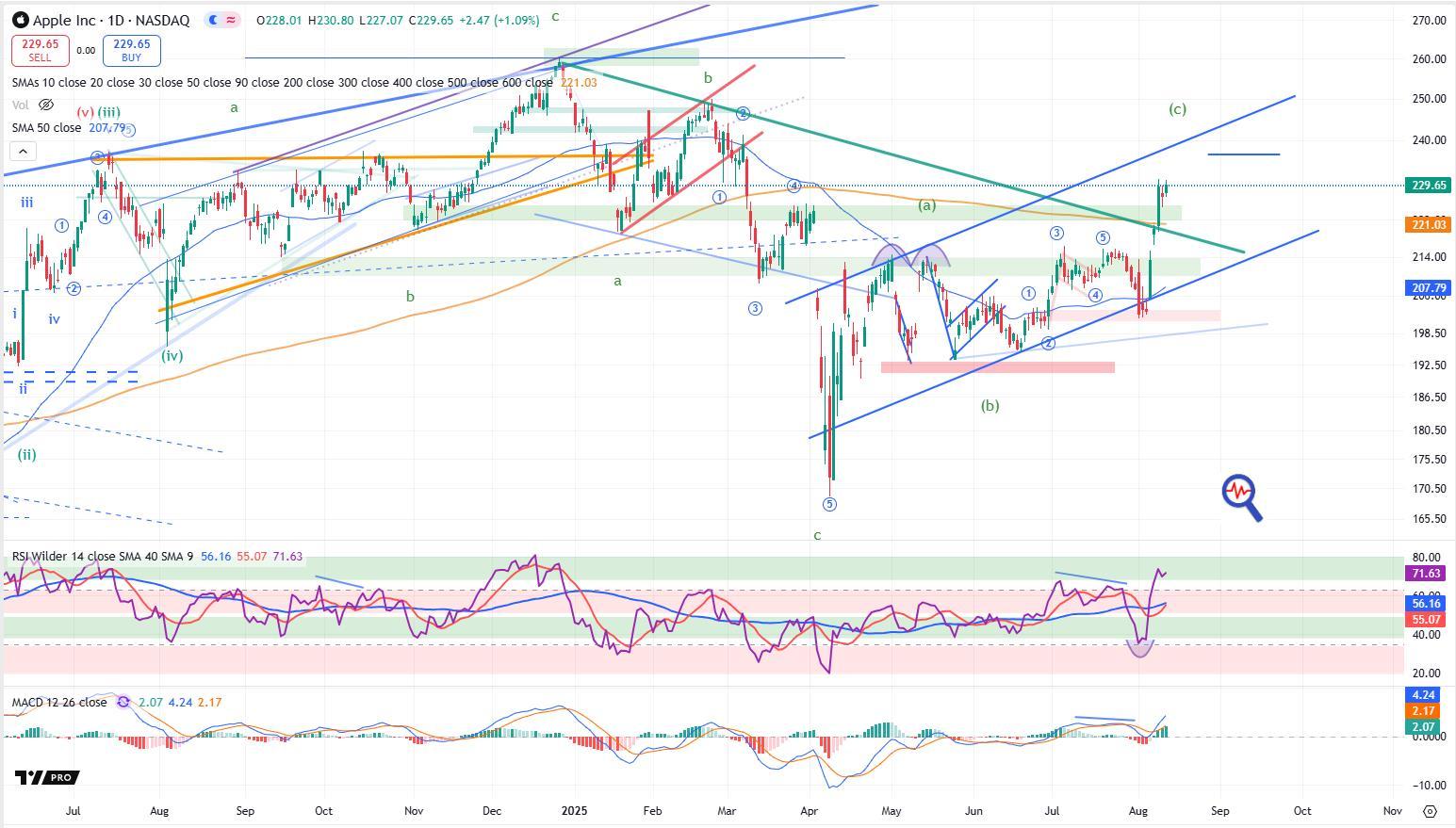Click the blue 56.16 RSI axis label
Image resolution: width=1456 pixels, height=828 pixels.
pyautogui.click(x=1427, y=603)
